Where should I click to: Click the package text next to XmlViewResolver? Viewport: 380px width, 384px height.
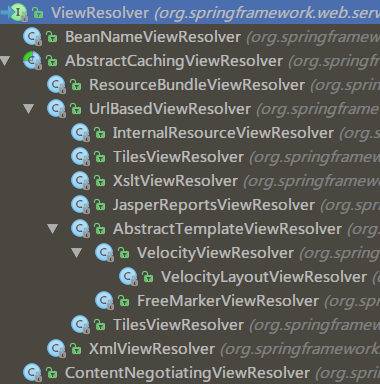(x=300, y=349)
